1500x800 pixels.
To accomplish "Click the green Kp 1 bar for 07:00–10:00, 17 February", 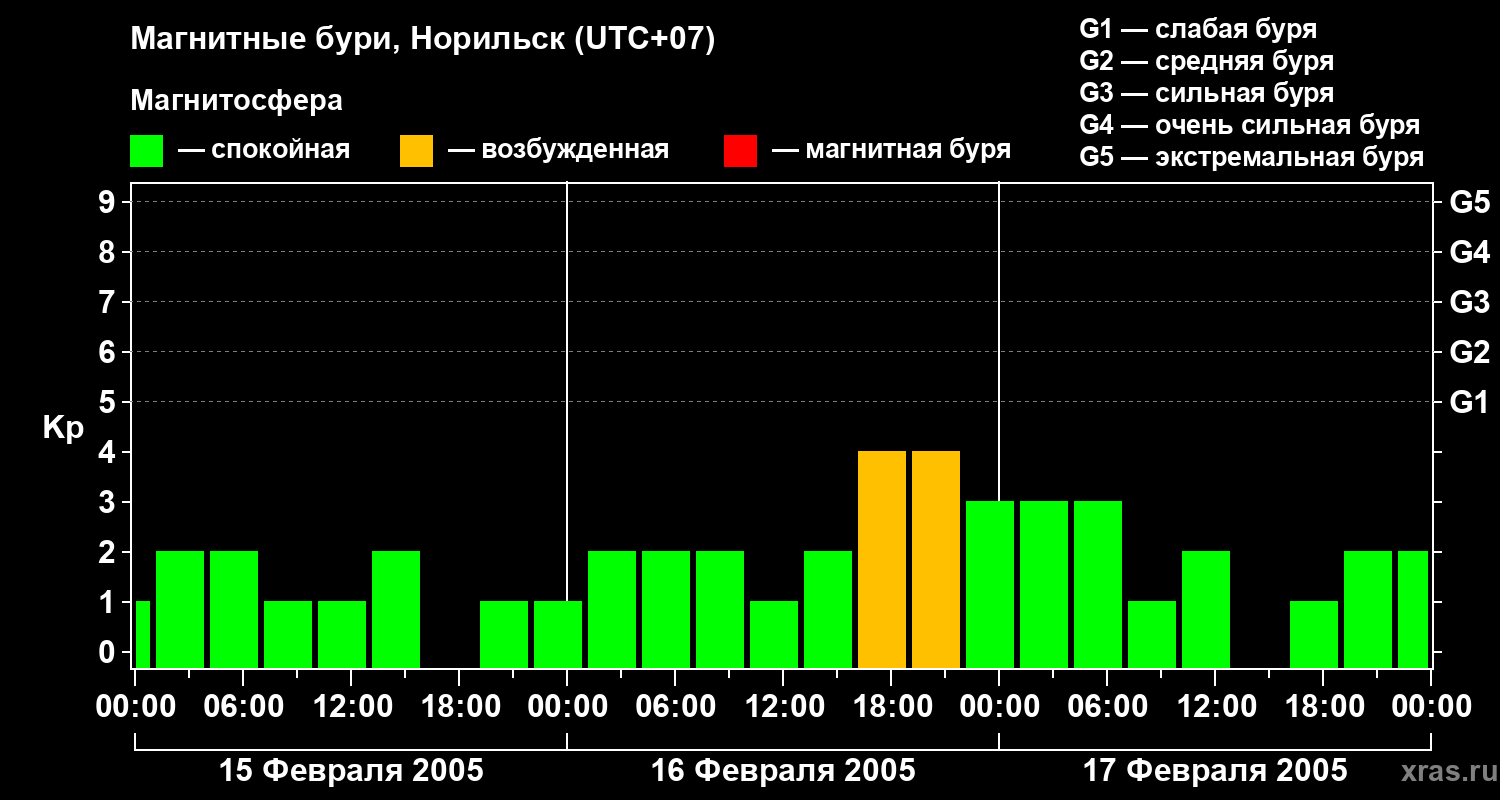I will click(1152, 634).
